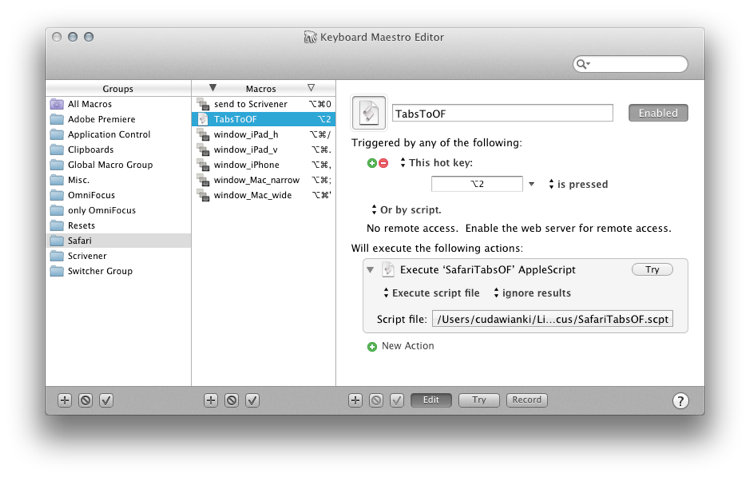Screen dimensions: 750x478
Task: Open 'Or by script' popup menu
Action: tap(406, 210)
